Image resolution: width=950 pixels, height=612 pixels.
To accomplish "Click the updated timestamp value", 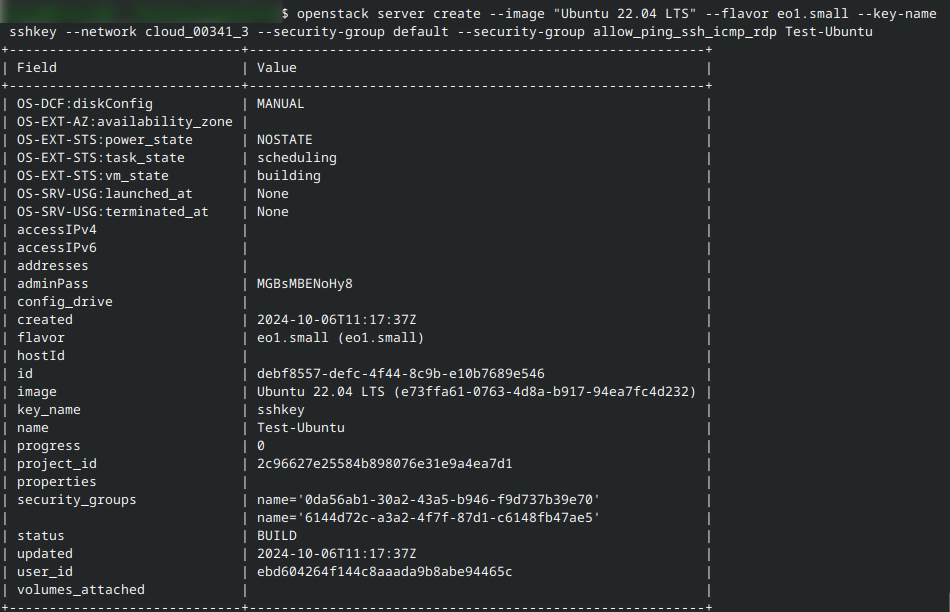I will point(336,554).
